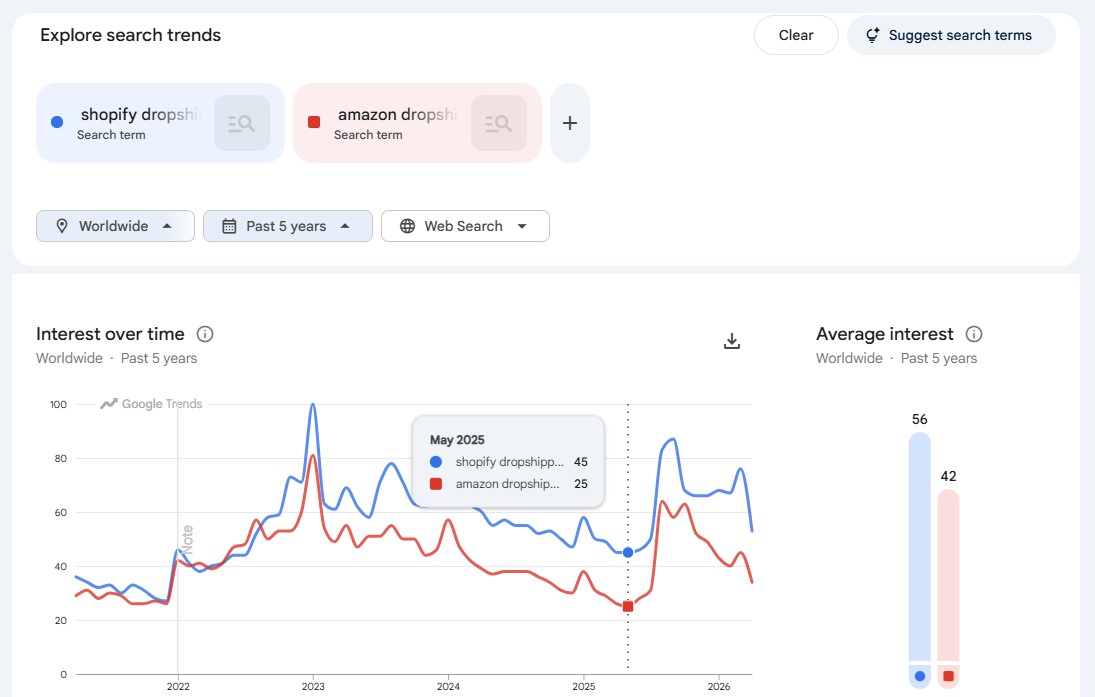The width and height of the screenshot is (1095, 697).
Task: Download the Interest over time chart data
Action: point(732,340)
